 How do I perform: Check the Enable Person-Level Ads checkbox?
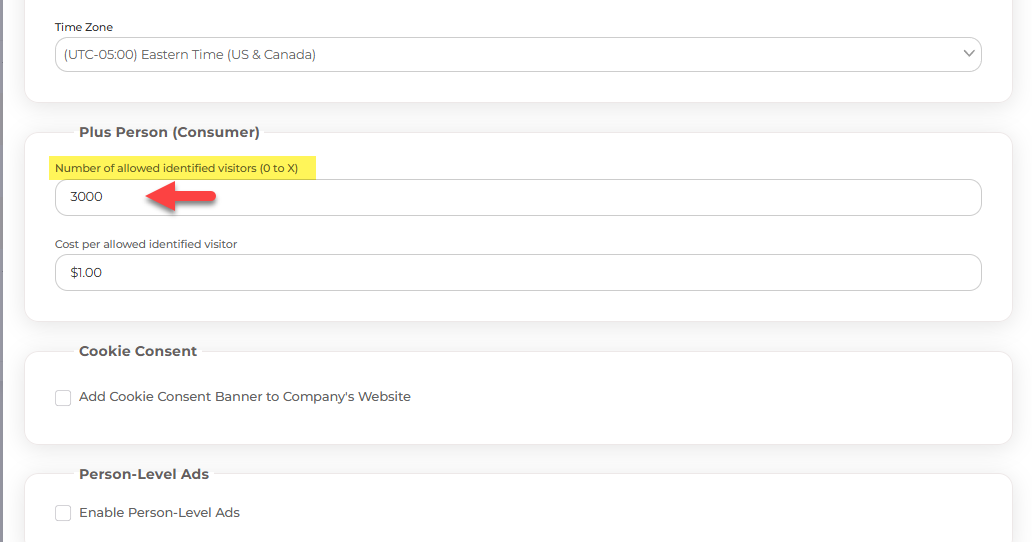point(63,513)
